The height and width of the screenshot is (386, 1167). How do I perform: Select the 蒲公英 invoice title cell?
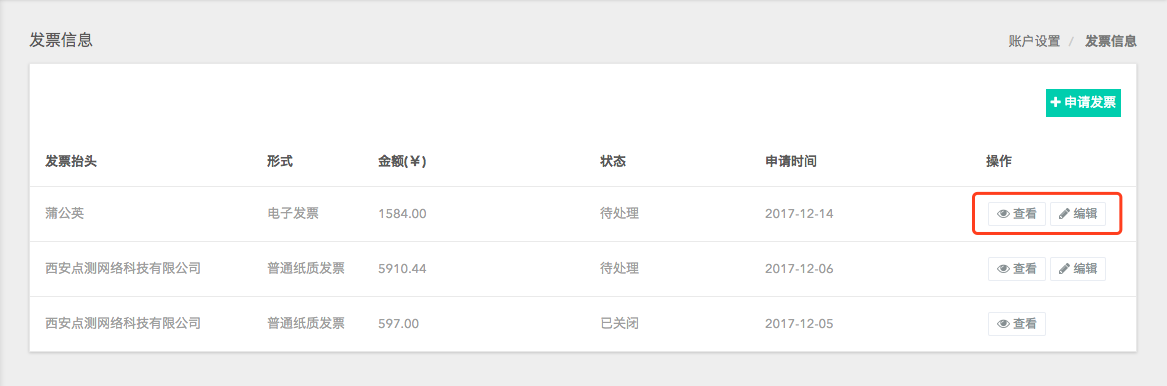click(x=64, y=213)
